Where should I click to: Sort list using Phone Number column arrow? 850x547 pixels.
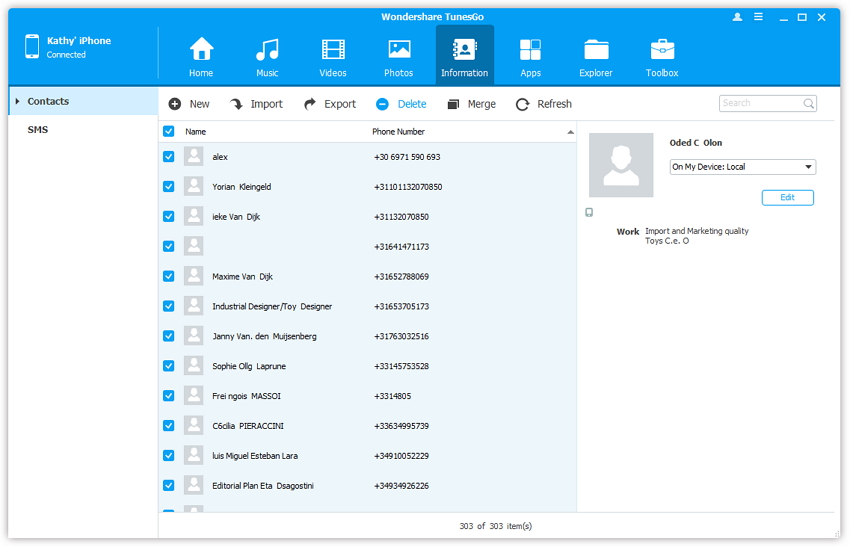(x=571, y=132)
